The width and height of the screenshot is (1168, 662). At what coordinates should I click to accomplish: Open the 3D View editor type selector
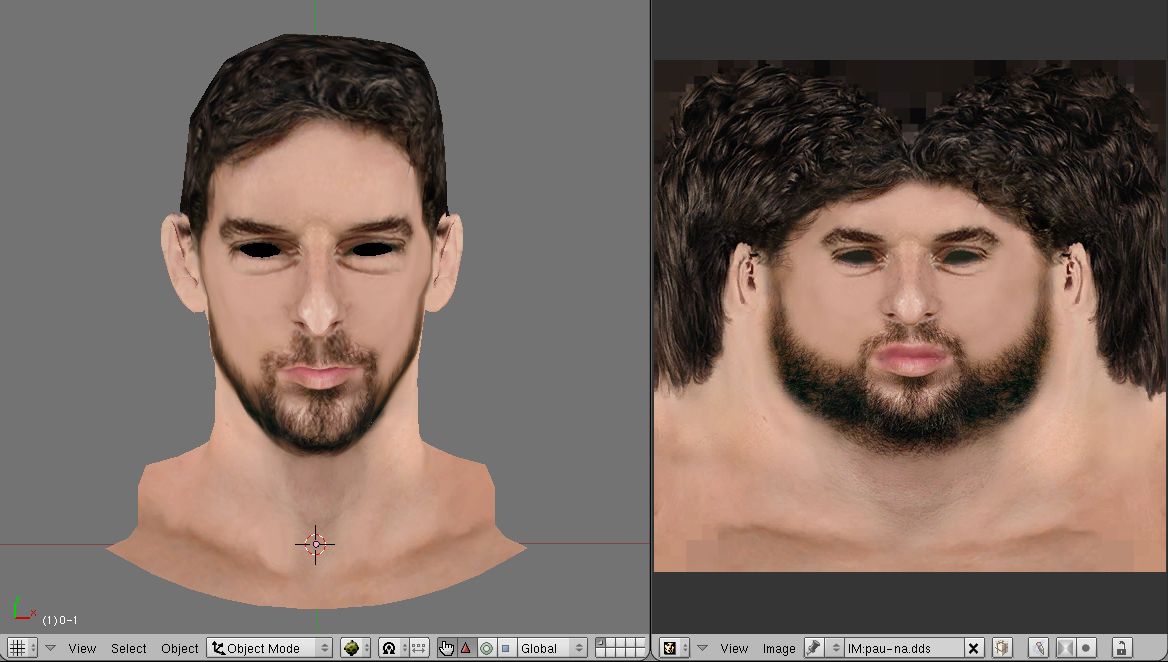click(22, 648)
